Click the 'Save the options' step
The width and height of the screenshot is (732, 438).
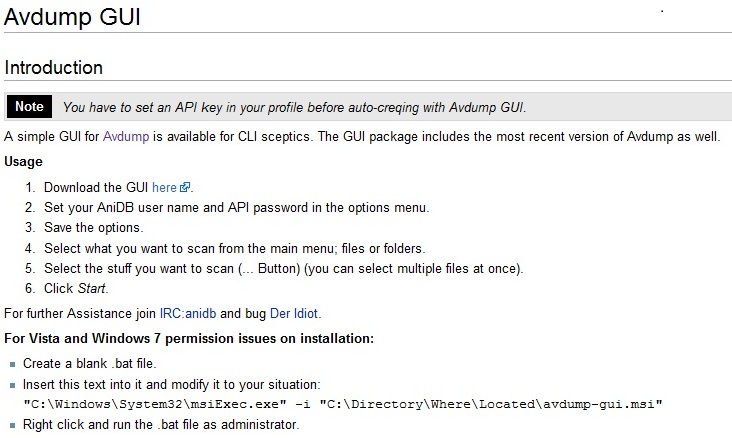click(x=93, y=228)
